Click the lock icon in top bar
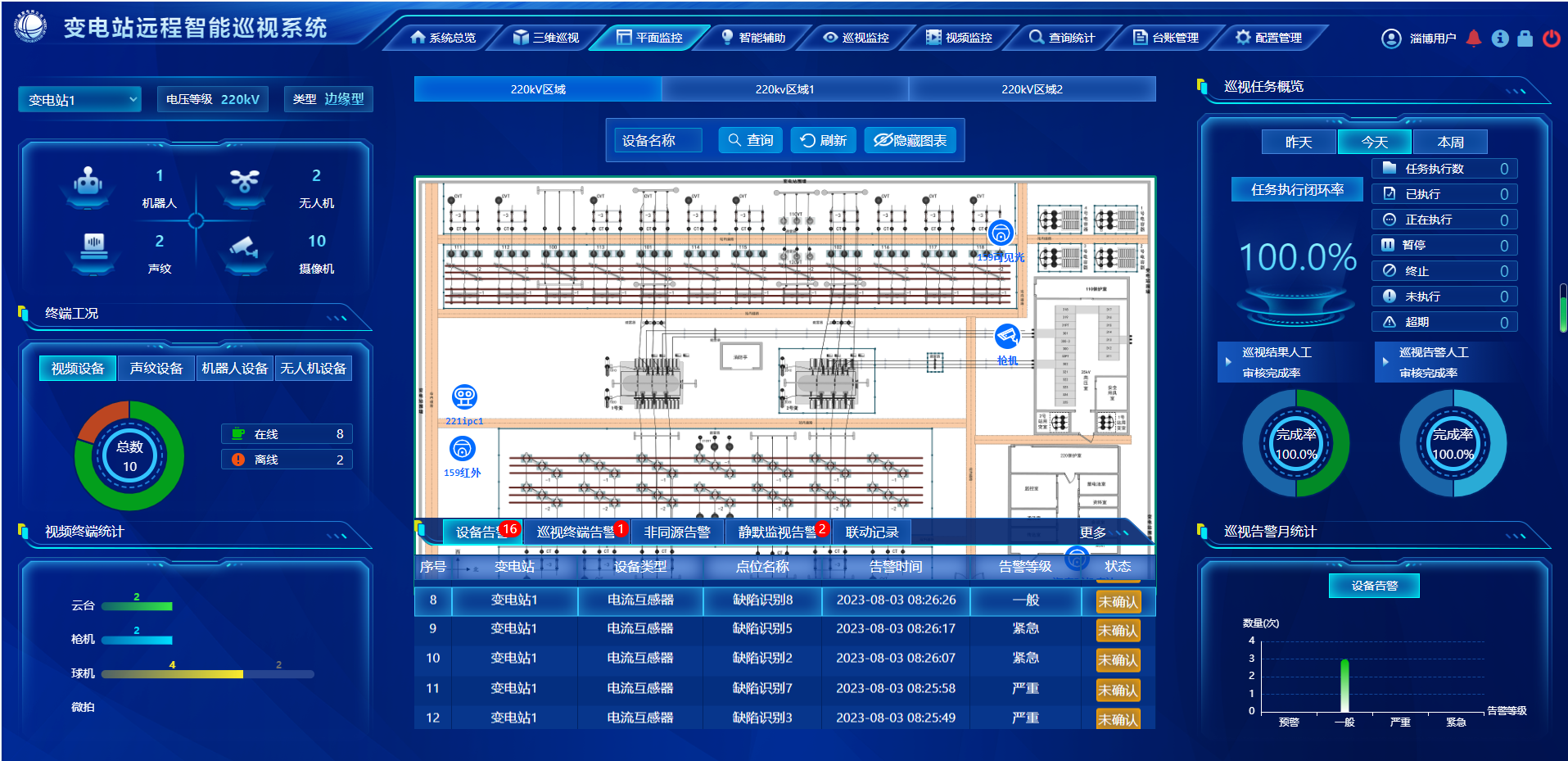Image resolution: width=1568 pixels, height=761 pixels. pos(1525,38)
